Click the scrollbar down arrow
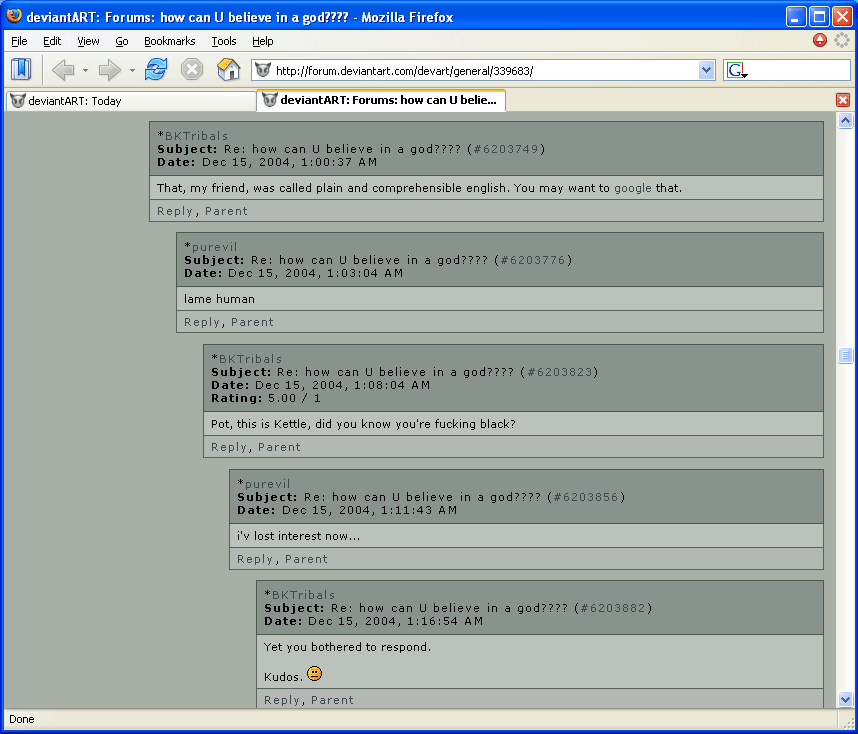Viewport: 858px width, 734px height. point(845,699)
